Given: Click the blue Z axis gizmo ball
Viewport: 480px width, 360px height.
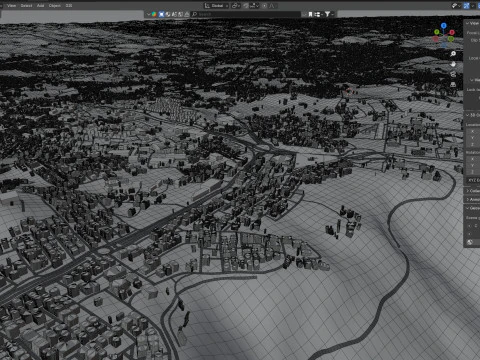Looking at the screenshot, I should click(x=444, y=26).
